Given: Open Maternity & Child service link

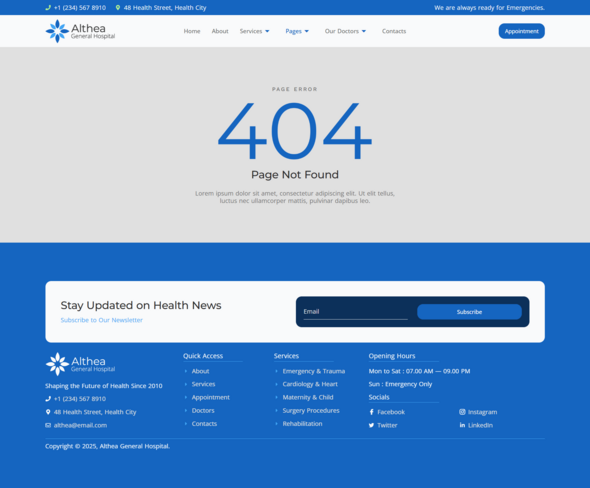Looking at the screenshot, I should coord(308,397).
